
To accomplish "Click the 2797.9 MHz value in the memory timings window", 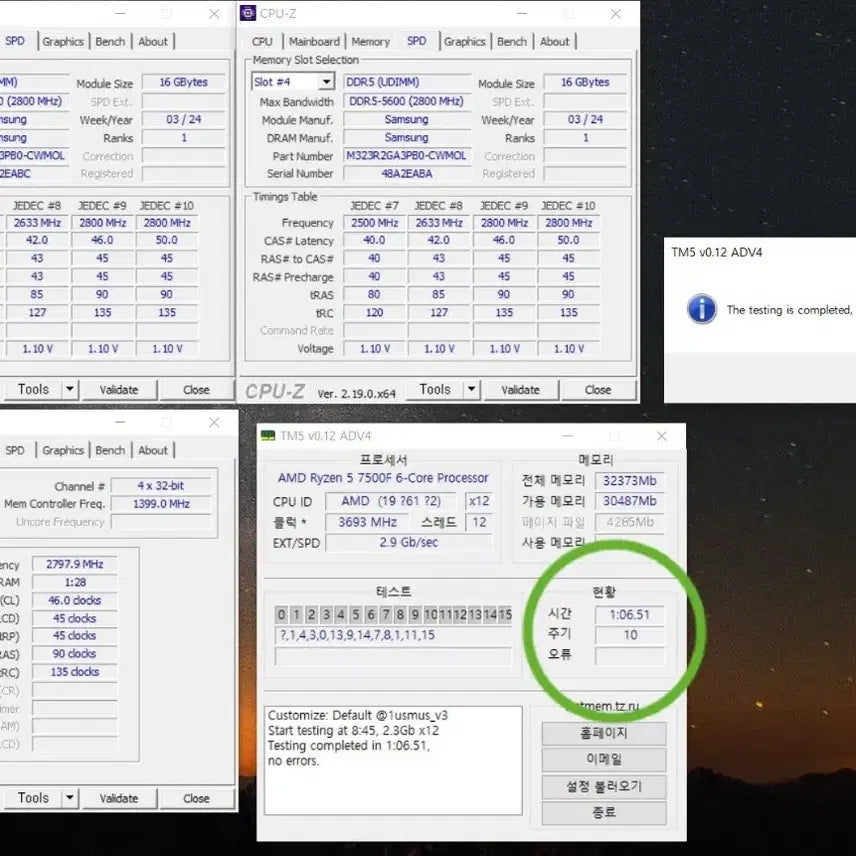I will pyautogui.click(x=75, y=564).
